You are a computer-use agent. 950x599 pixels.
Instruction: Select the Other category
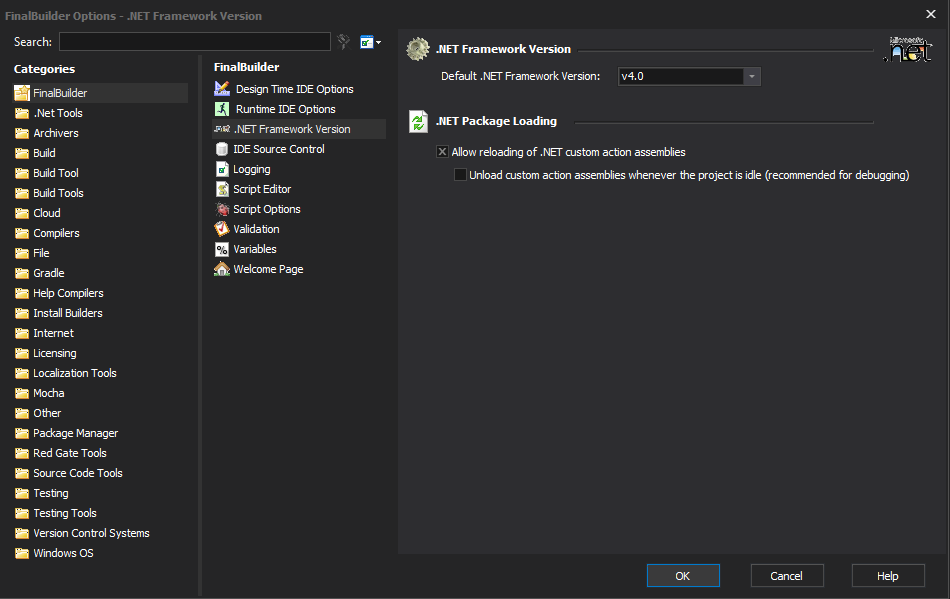coord(47,413)
